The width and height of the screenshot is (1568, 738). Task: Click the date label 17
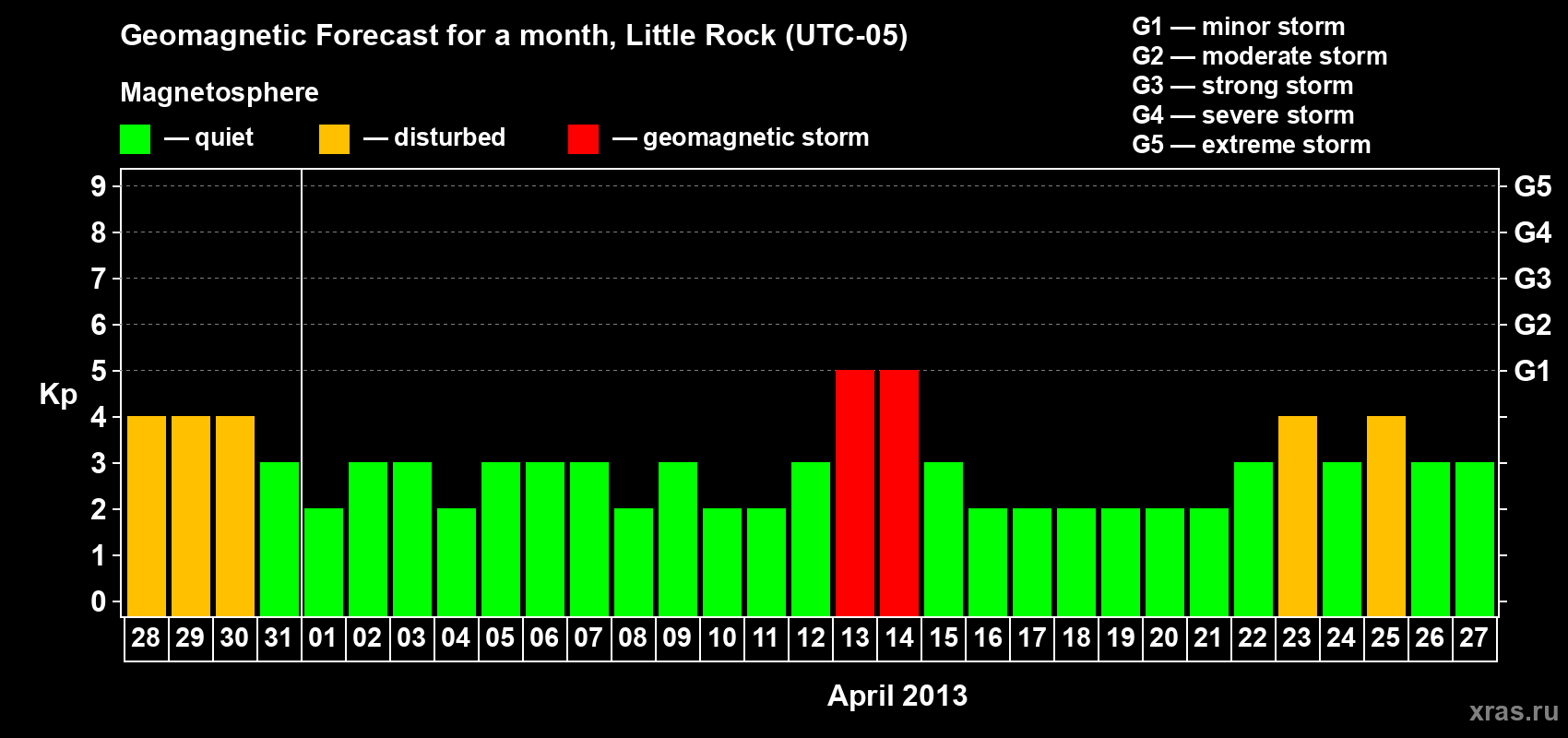pyautogui.click(x=1032, y=638)
